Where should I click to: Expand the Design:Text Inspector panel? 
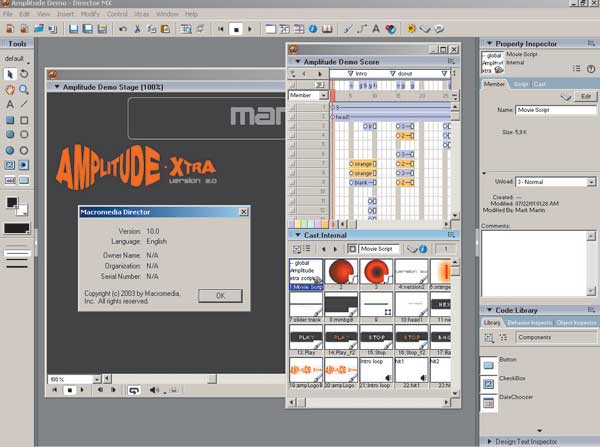tap(489, 441)
